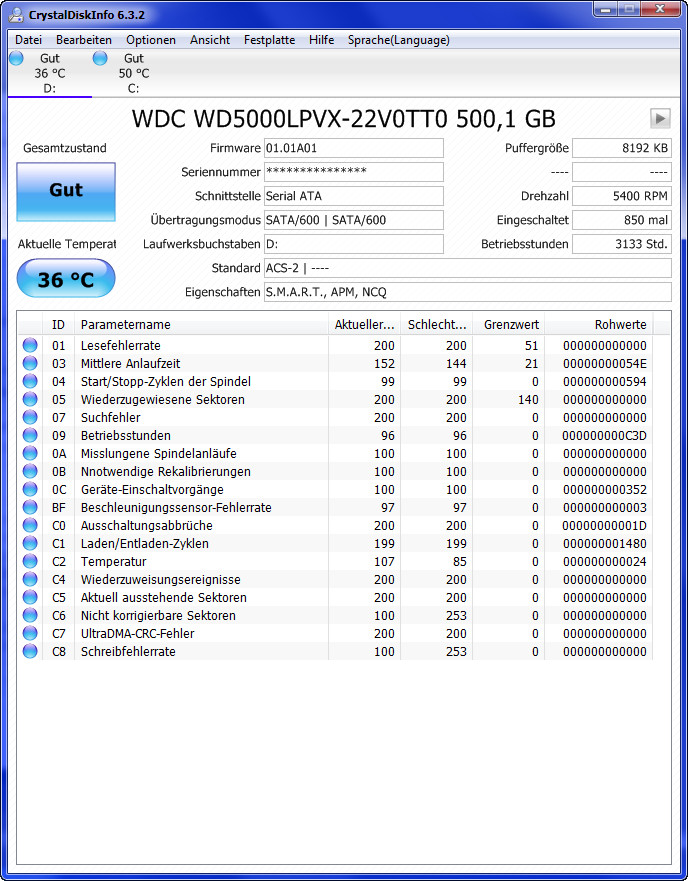Viewport: 688px width, 881px height.
Task: Click status orb of Geräte-Einschaltvorgänge row
Action: (x=30, y=489)
